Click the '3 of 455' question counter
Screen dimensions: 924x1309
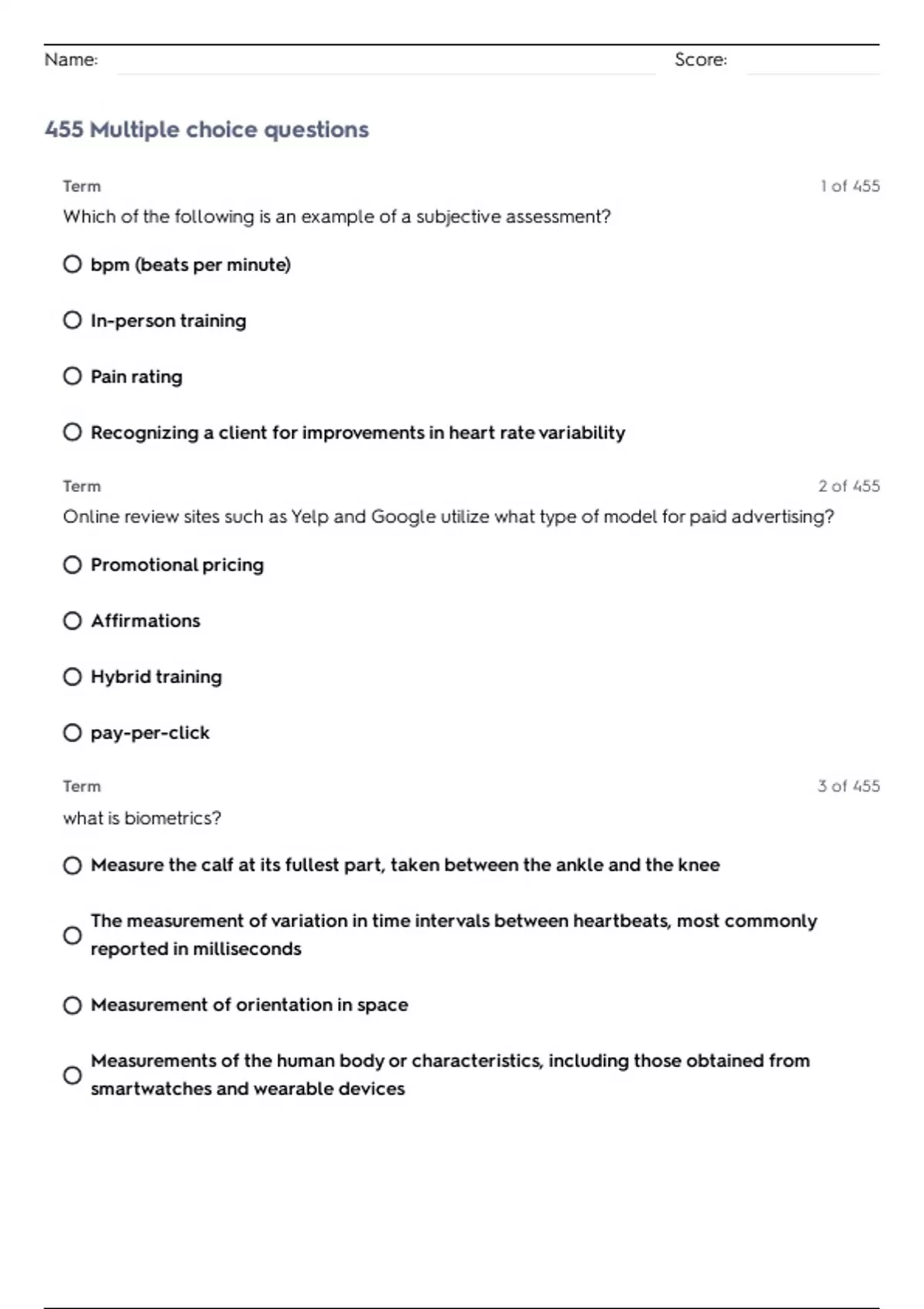click(x=849, y=786)
